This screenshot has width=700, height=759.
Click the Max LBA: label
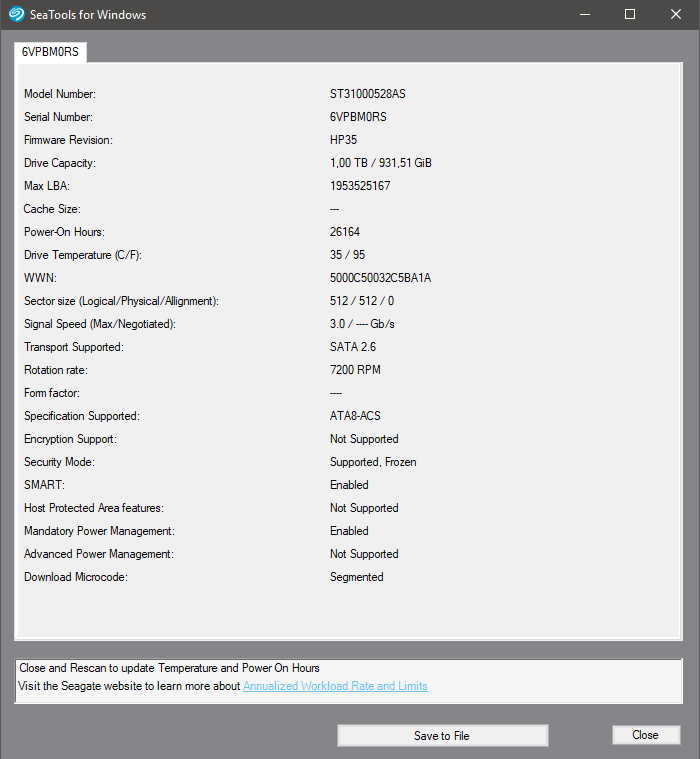46,186
